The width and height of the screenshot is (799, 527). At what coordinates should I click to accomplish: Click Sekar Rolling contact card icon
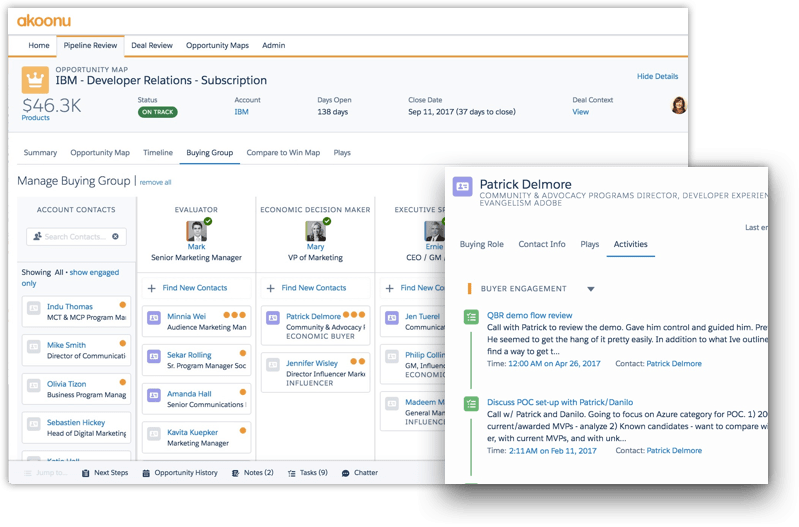[x=154, y=356]
